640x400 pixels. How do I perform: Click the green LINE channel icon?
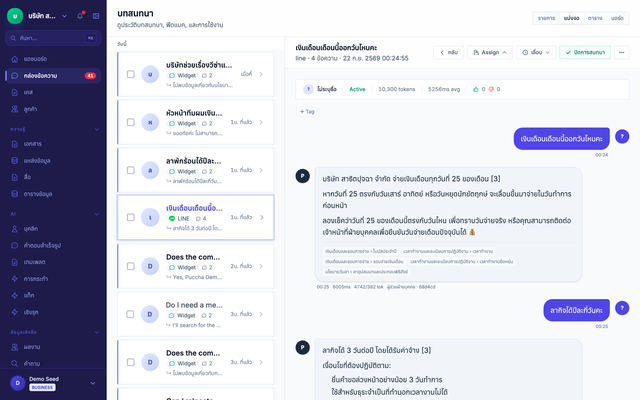click(x=172, y=218)
